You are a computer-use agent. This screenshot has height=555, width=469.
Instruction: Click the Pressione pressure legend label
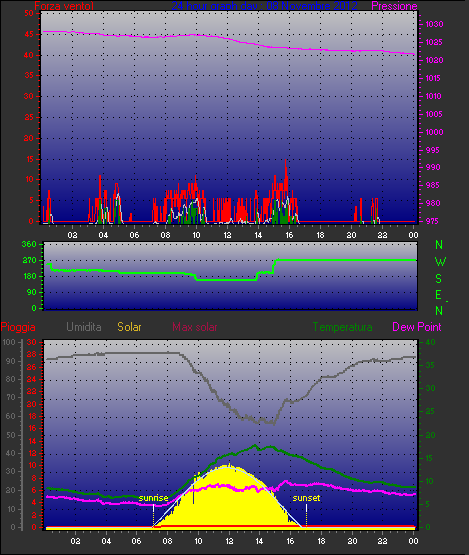(x=394, y=6)
